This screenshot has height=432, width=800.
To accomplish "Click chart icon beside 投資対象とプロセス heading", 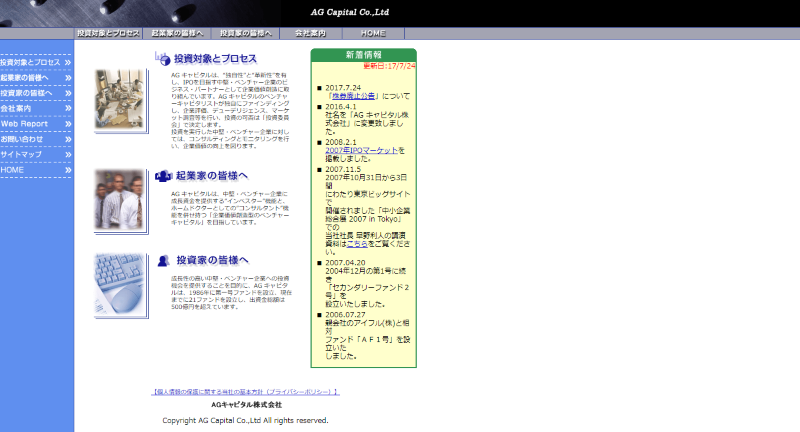I will click(x=163, y=58).
